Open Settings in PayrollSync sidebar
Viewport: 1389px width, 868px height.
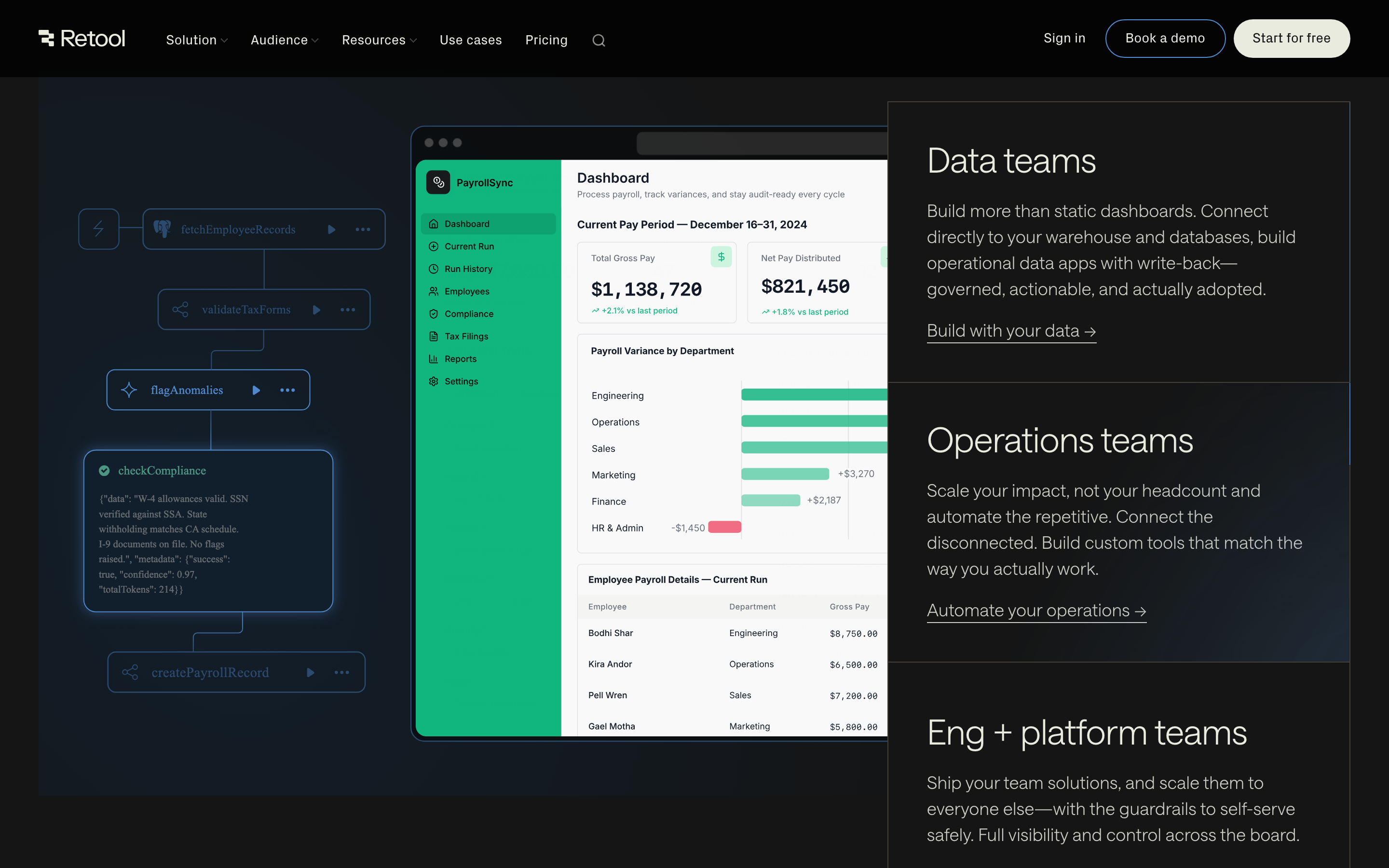click(x=489, y=381)
